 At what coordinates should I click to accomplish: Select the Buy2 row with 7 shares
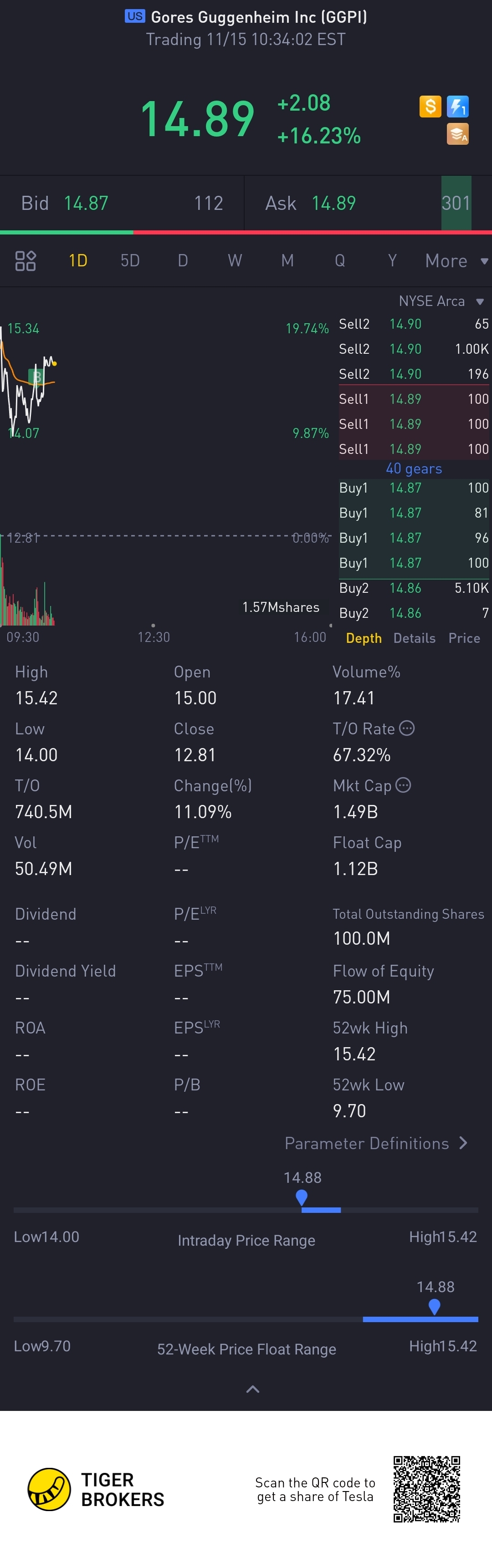[414, 613]
